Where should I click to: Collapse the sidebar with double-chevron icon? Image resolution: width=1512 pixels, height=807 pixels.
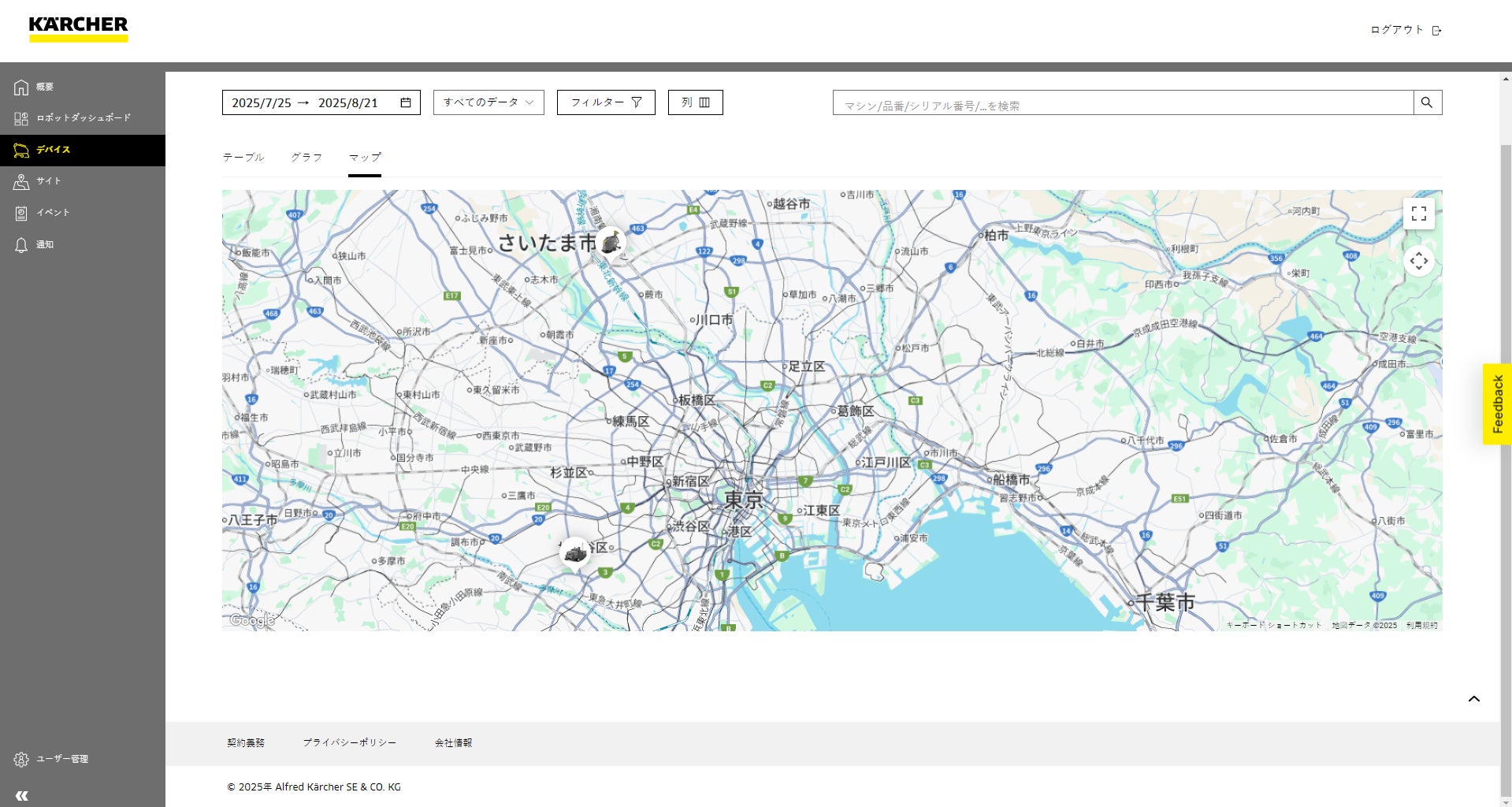[x=22, y=795]
